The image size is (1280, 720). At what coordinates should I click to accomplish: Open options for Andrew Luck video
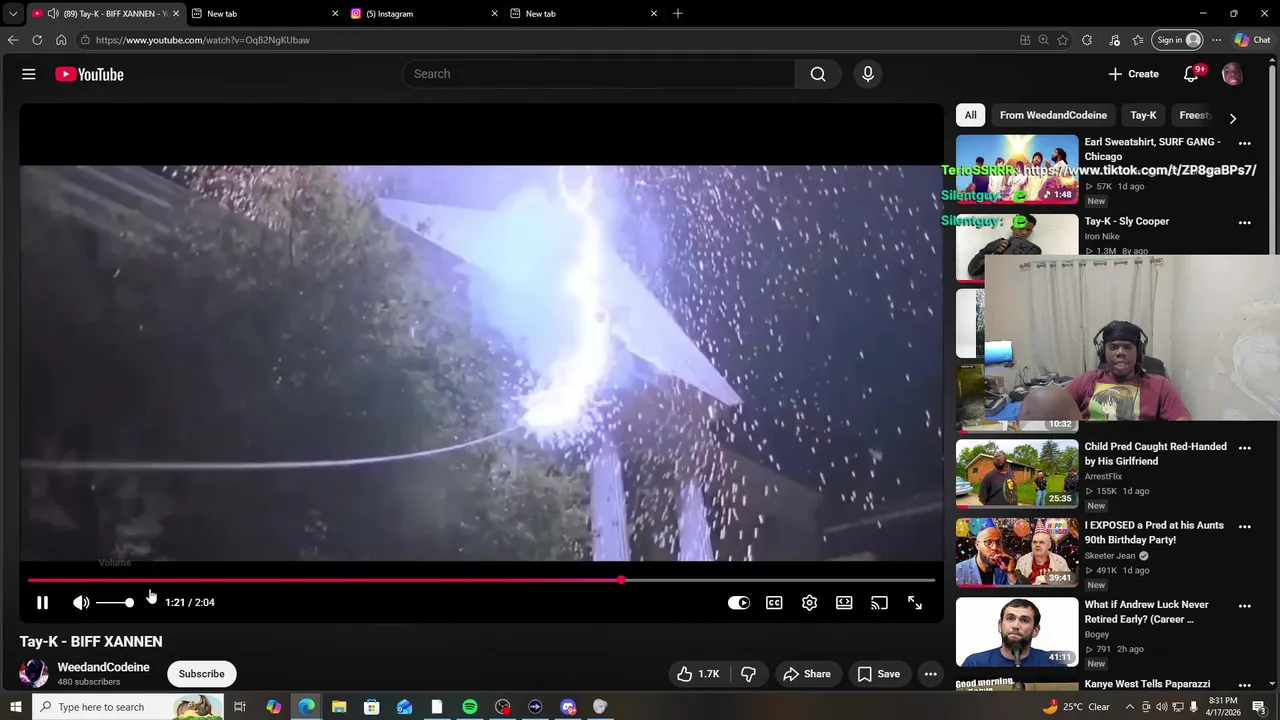[x=1245, y=606]
